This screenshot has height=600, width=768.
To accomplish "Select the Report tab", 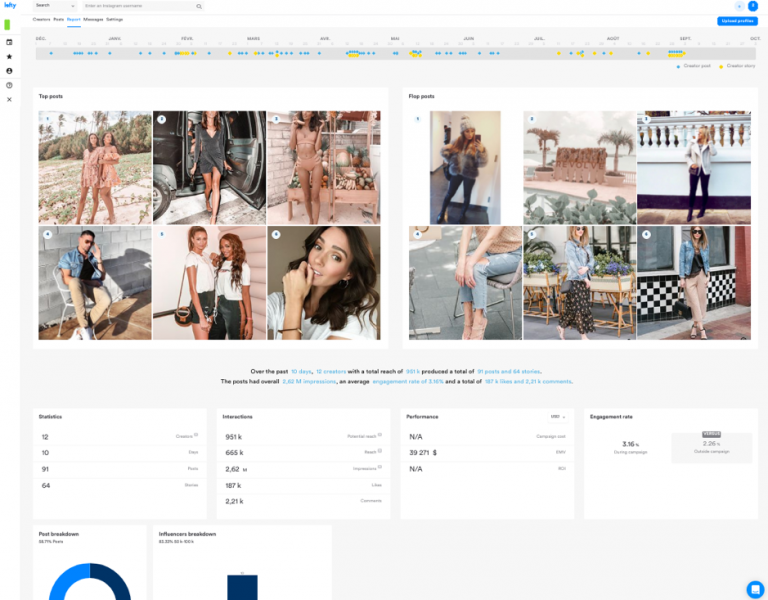I will coord(73,20).
